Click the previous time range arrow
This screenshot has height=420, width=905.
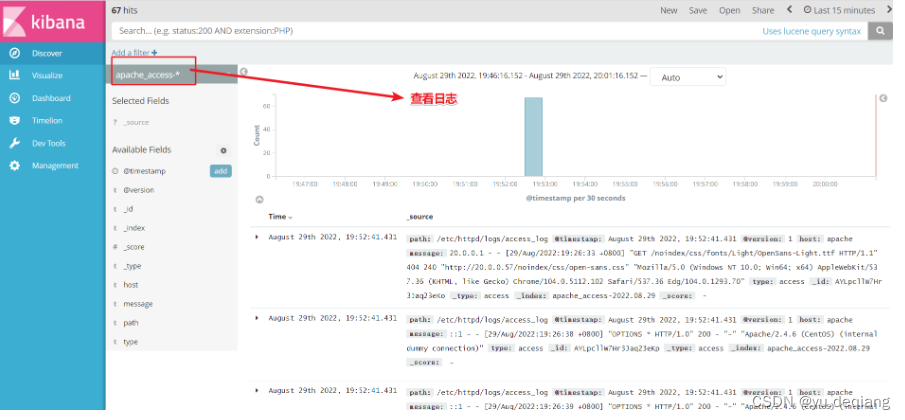click(790, 10)
